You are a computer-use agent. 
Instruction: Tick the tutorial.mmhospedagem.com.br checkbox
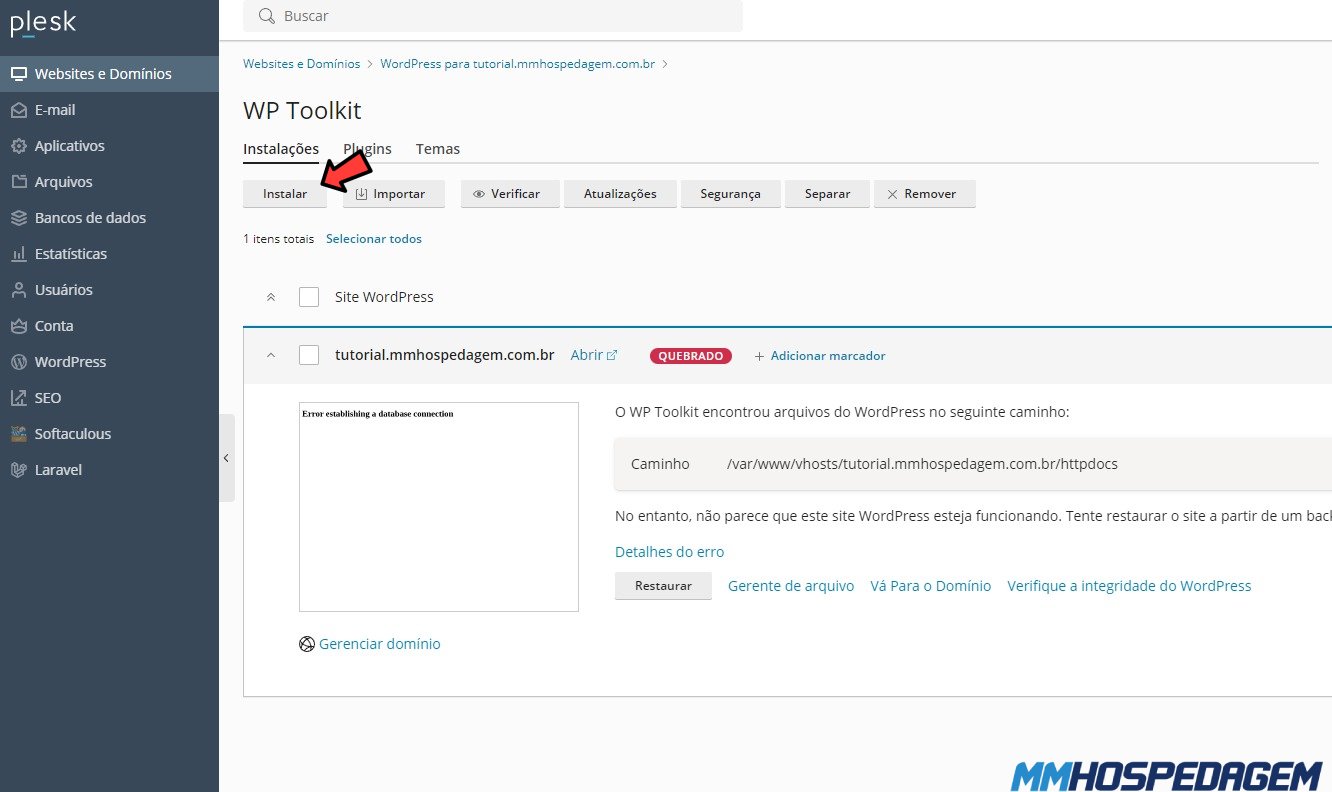coord(309,355)
